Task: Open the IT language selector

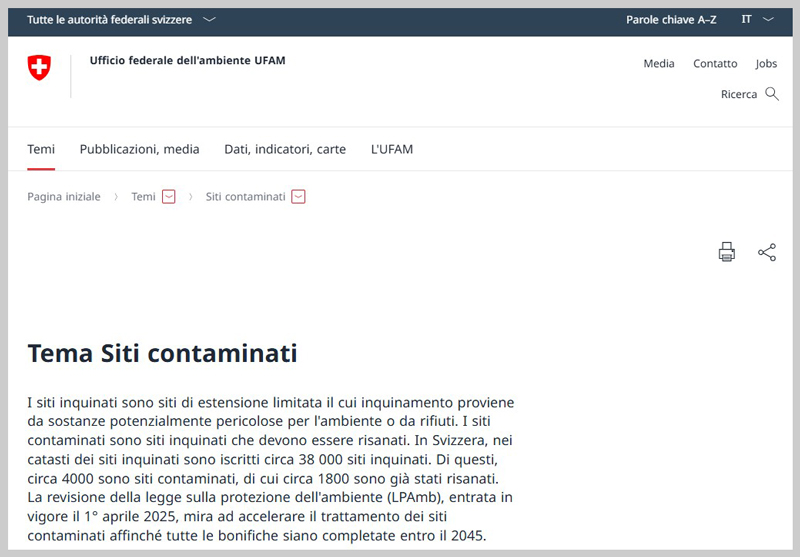Action: (x=757, y=20)
